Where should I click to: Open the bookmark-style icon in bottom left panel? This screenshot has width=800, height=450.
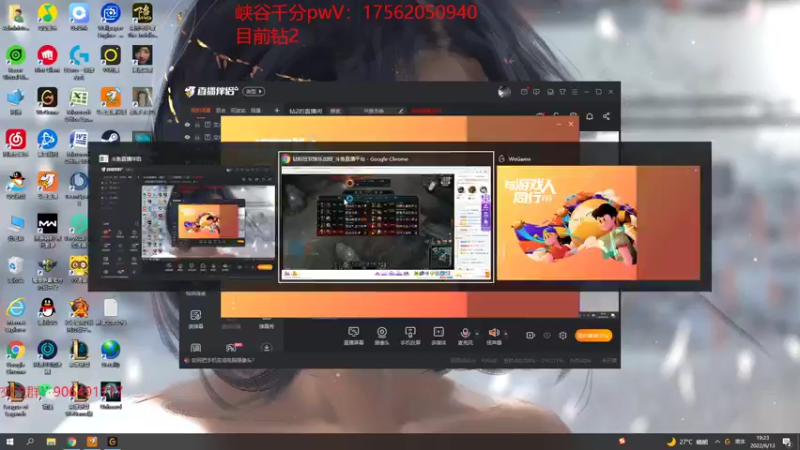195,347
